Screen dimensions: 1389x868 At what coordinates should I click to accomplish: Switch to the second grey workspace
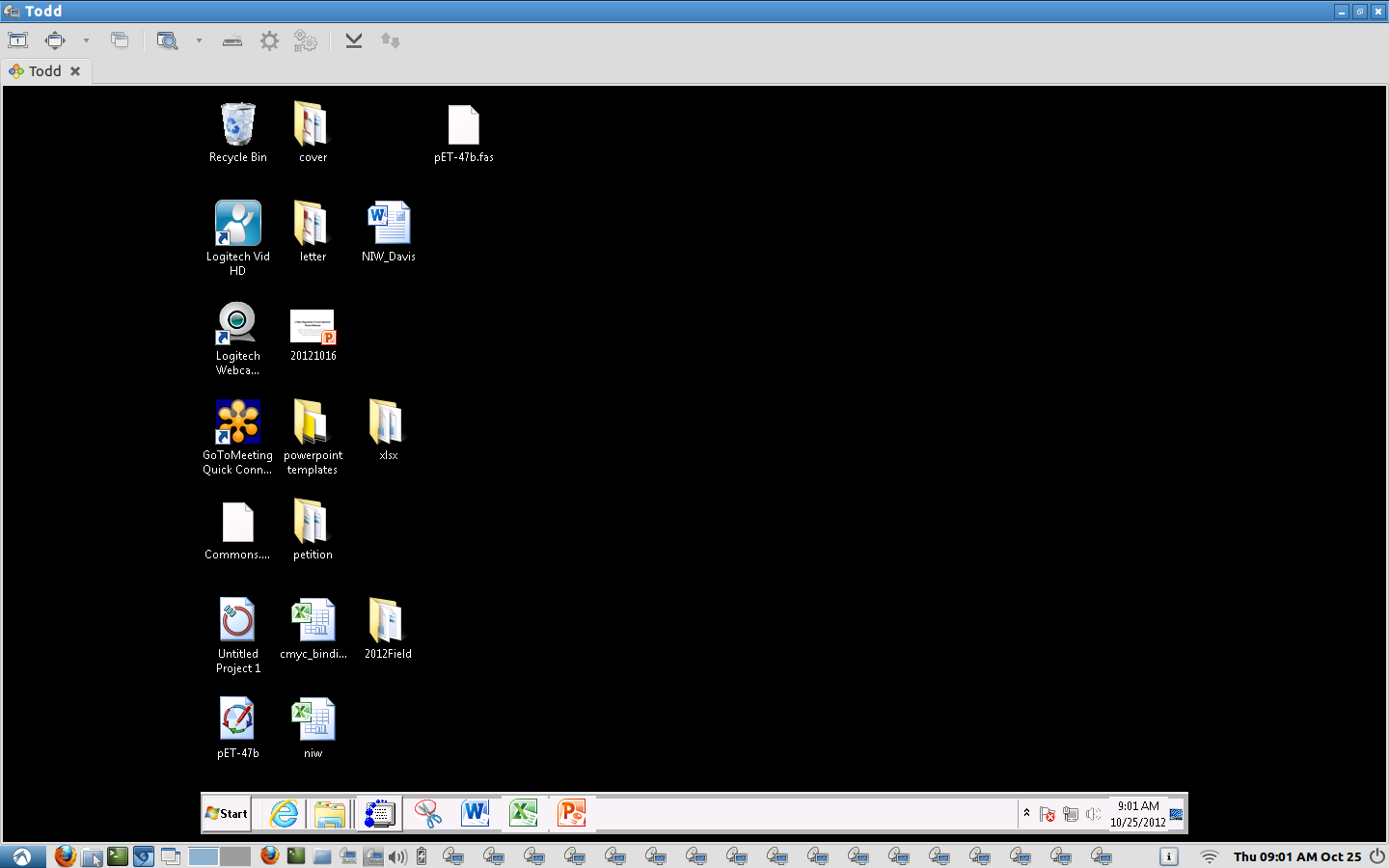coord(234,855)
